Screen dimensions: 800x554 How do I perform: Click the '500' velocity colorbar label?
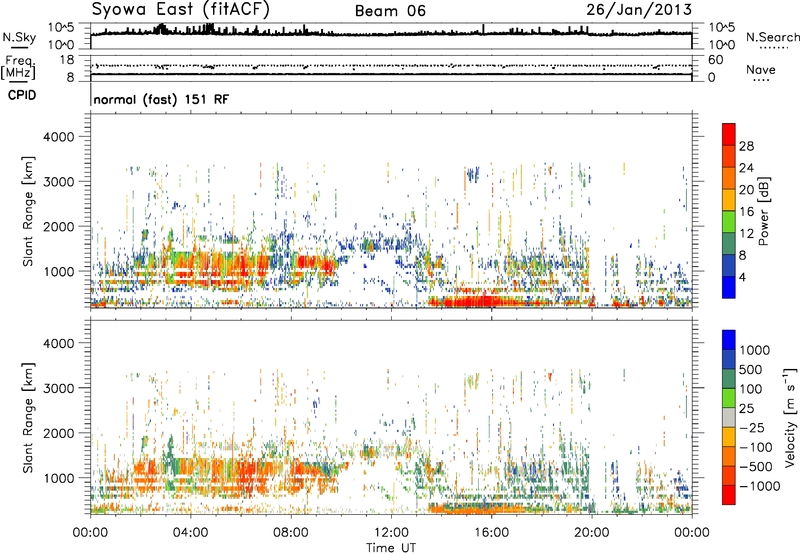tap(751, 370)
